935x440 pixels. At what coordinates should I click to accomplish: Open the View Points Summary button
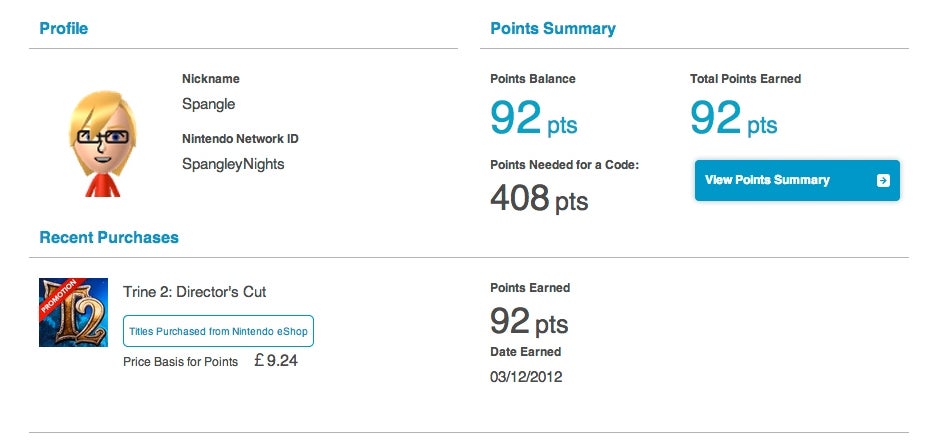(x=797, y=180)
